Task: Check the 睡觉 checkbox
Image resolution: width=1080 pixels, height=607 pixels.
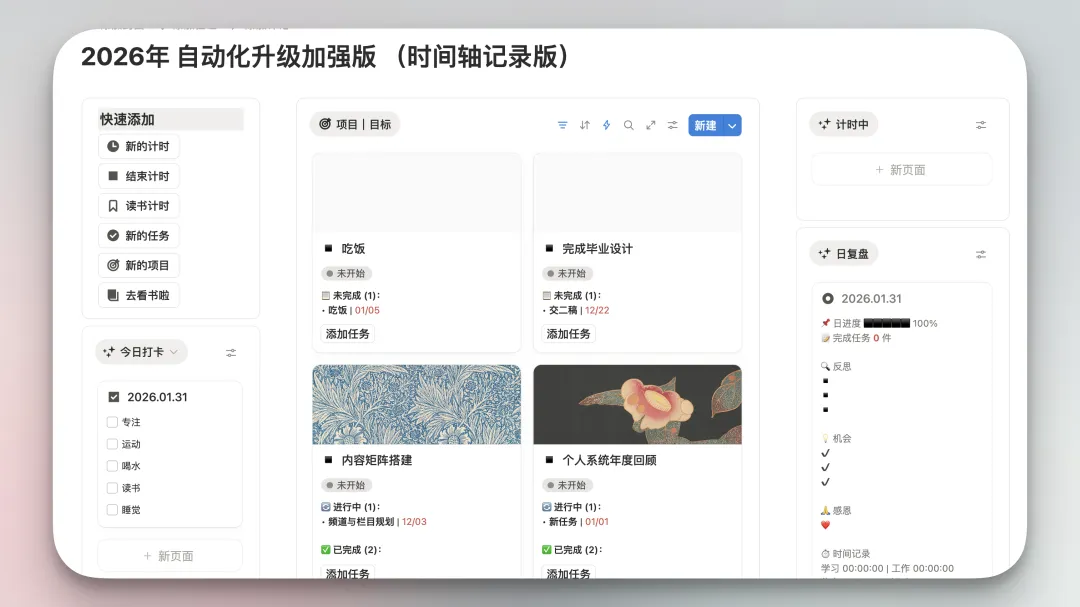Action: click(x=112, y=510)
